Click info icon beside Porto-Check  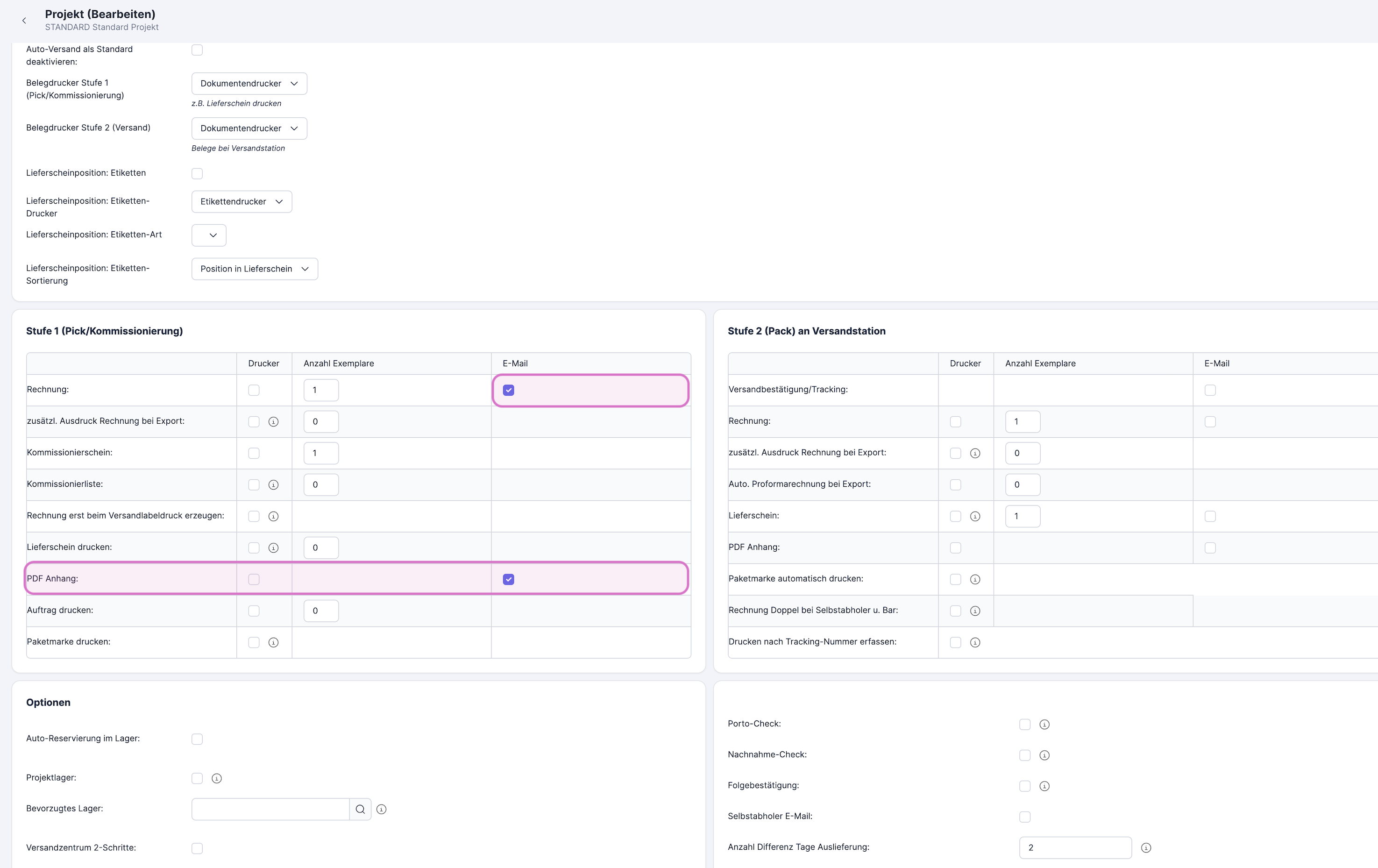pos(1044,725)
